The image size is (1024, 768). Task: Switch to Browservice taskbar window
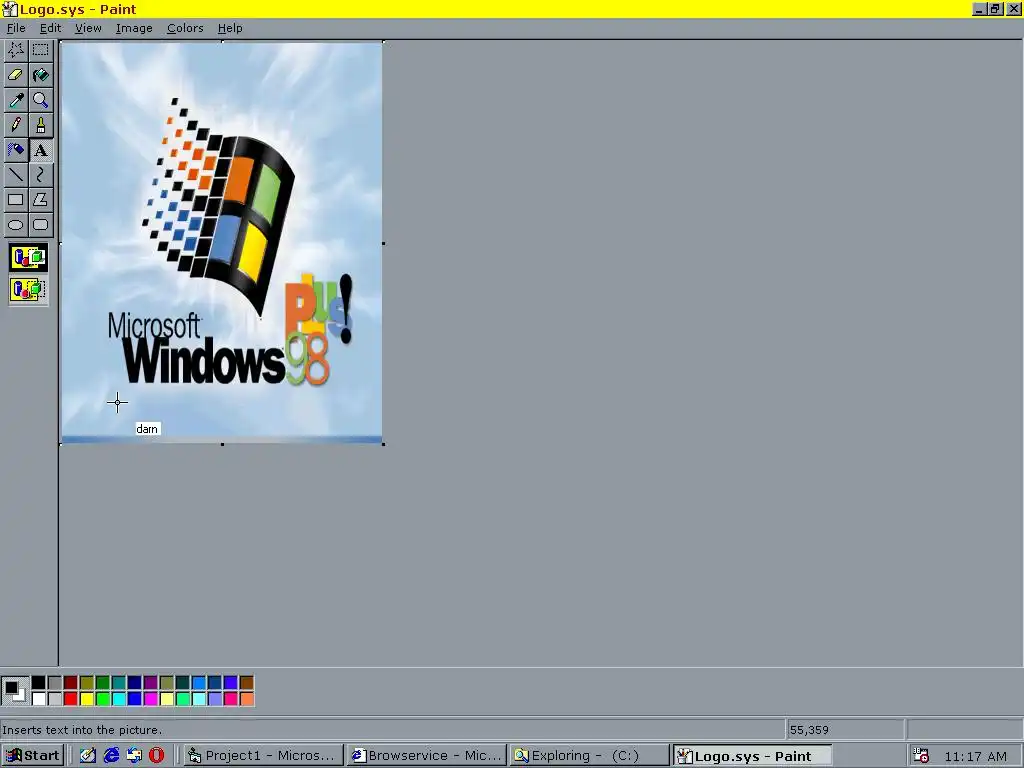(426, 756)
